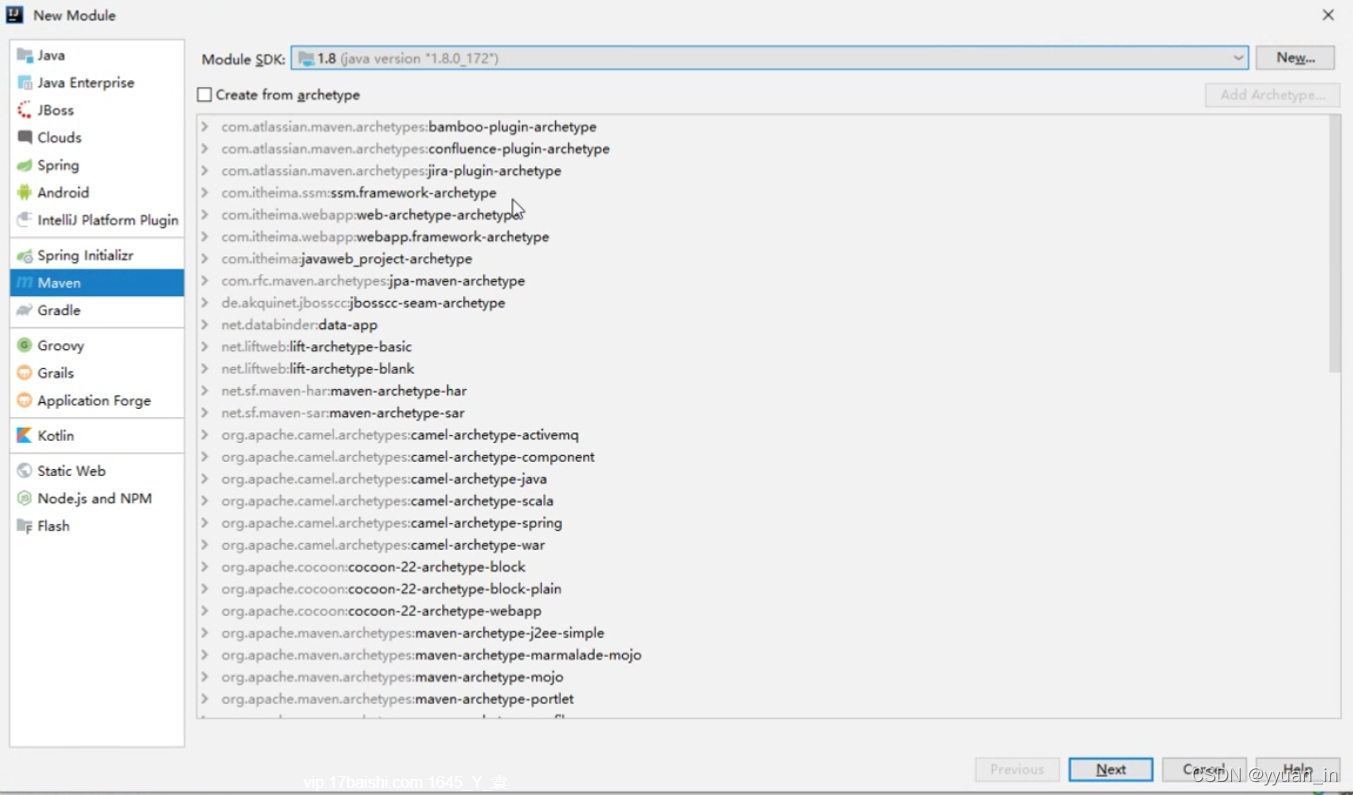
Task: Close the New Module dialog
Action: (1328, 15)
